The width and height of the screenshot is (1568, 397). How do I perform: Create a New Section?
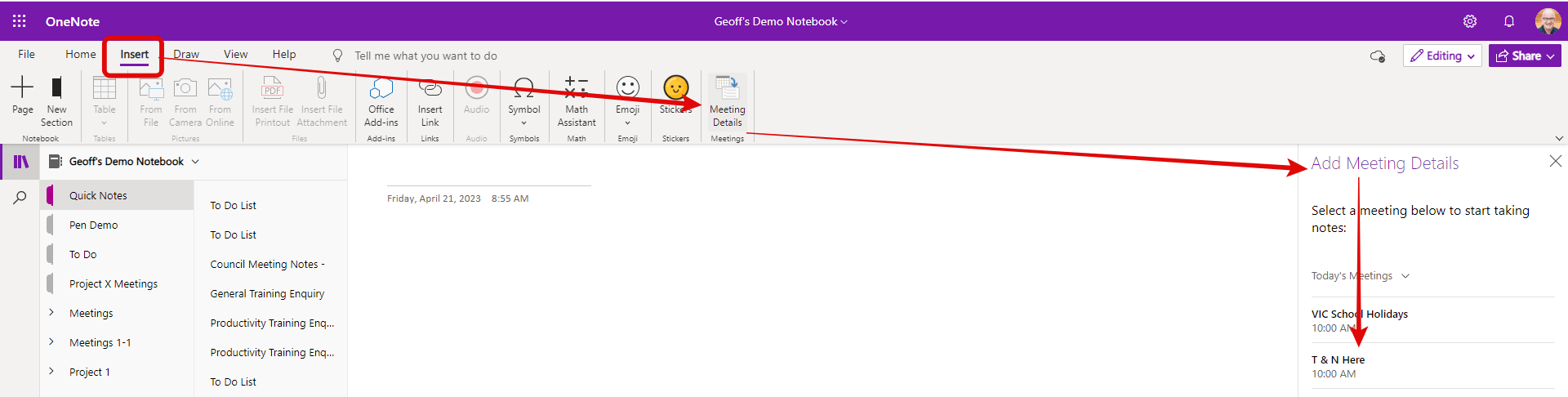[x=56, y=101]
